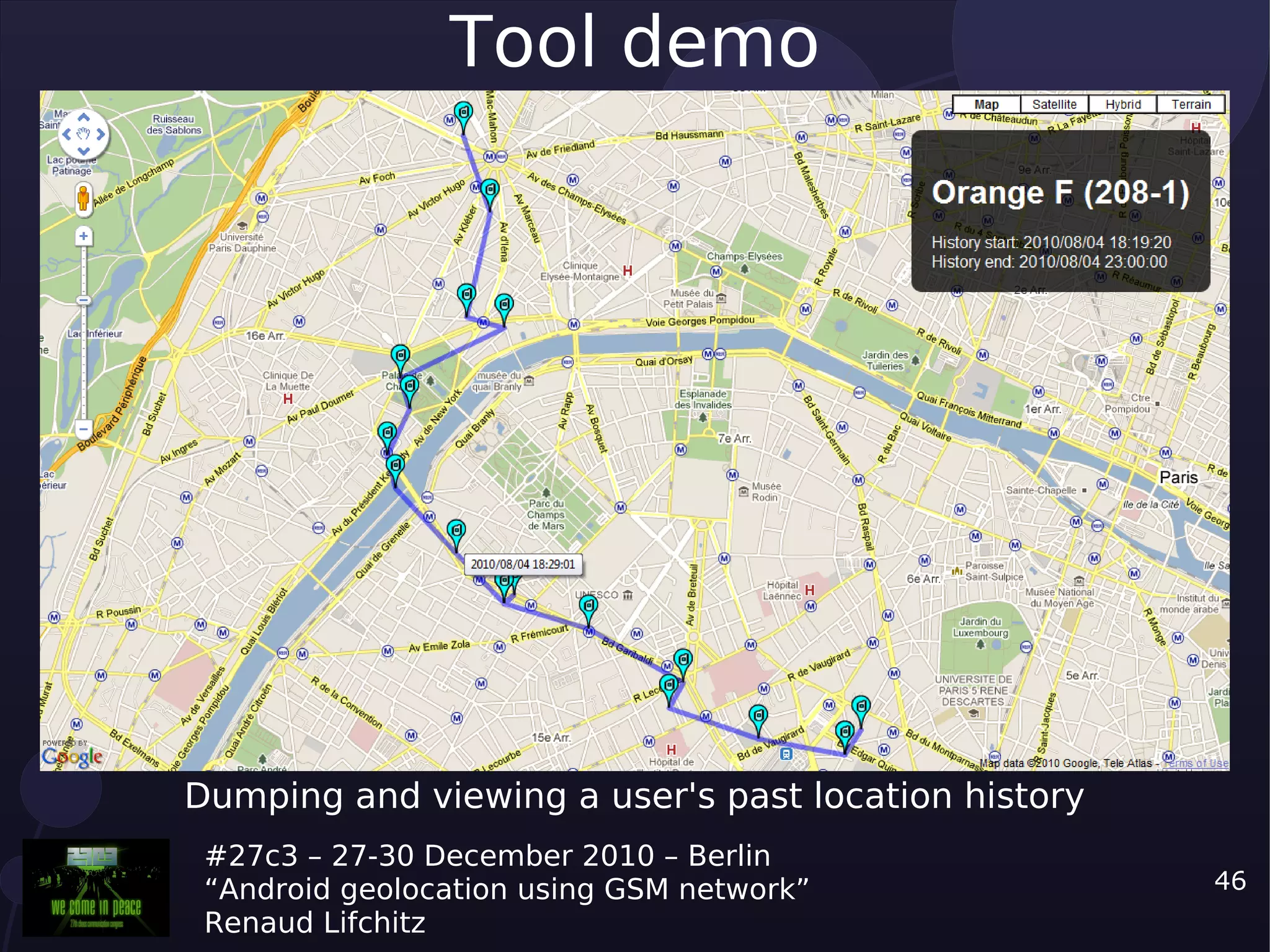Click the Paris city label
The image size is (1270, 952).
[x=1178, y=478]
